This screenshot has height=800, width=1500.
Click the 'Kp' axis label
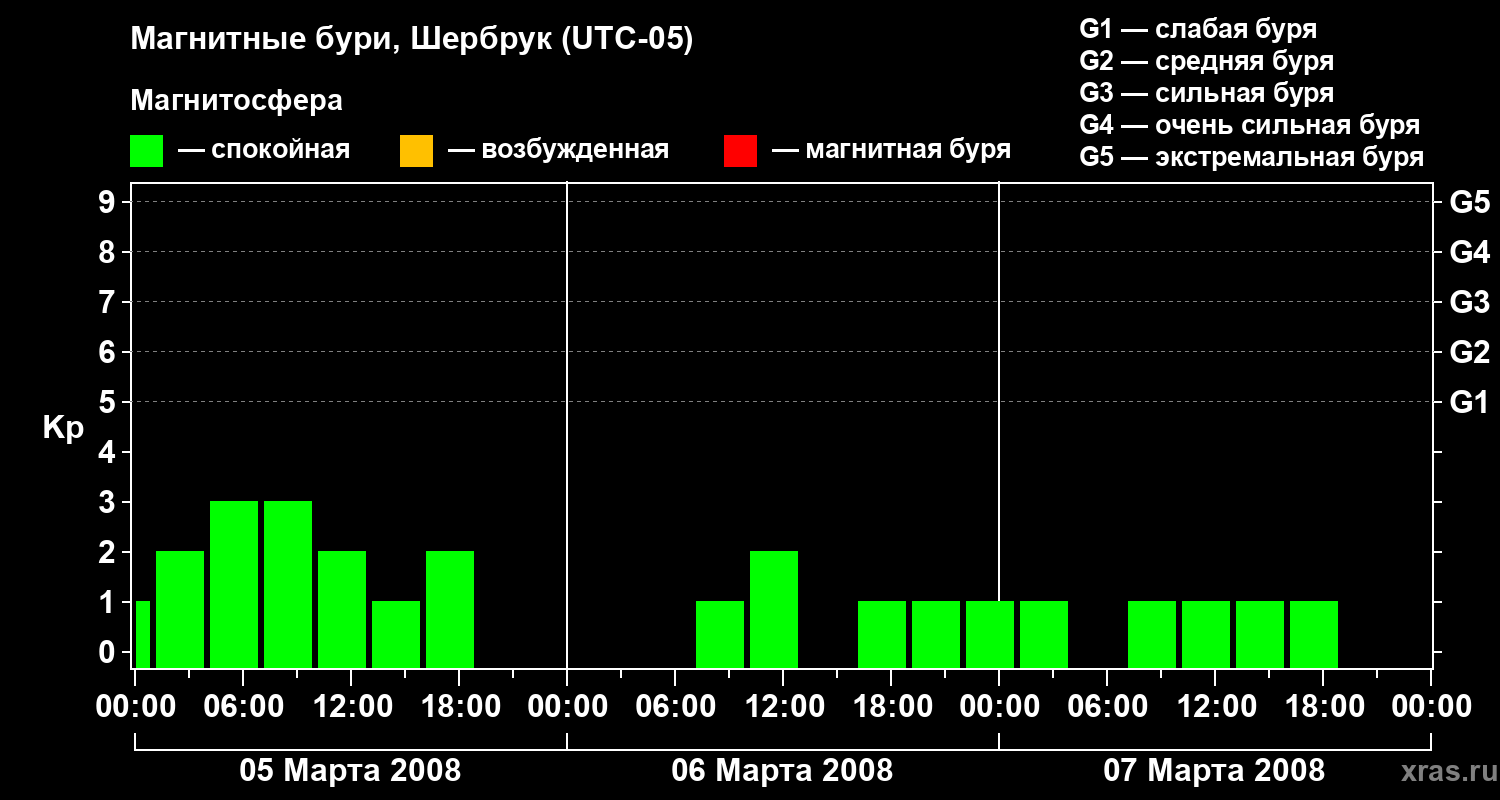[x=63, y=427]
